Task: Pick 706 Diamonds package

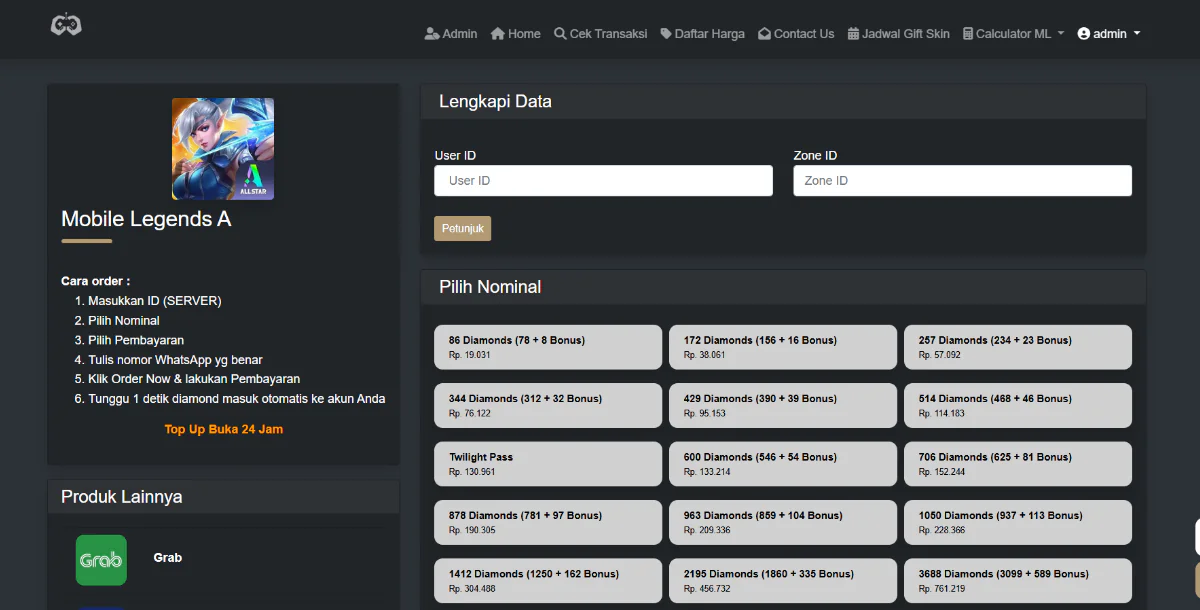Action: (x=1018, y=464)
